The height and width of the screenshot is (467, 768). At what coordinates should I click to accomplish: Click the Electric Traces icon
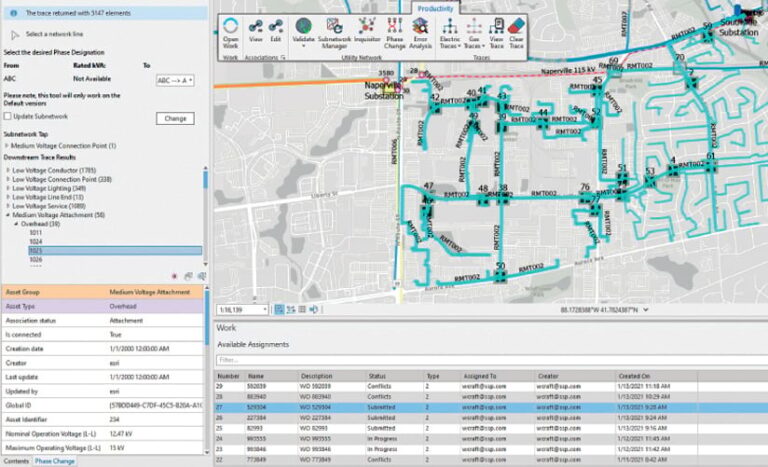(x=450, y=26)
